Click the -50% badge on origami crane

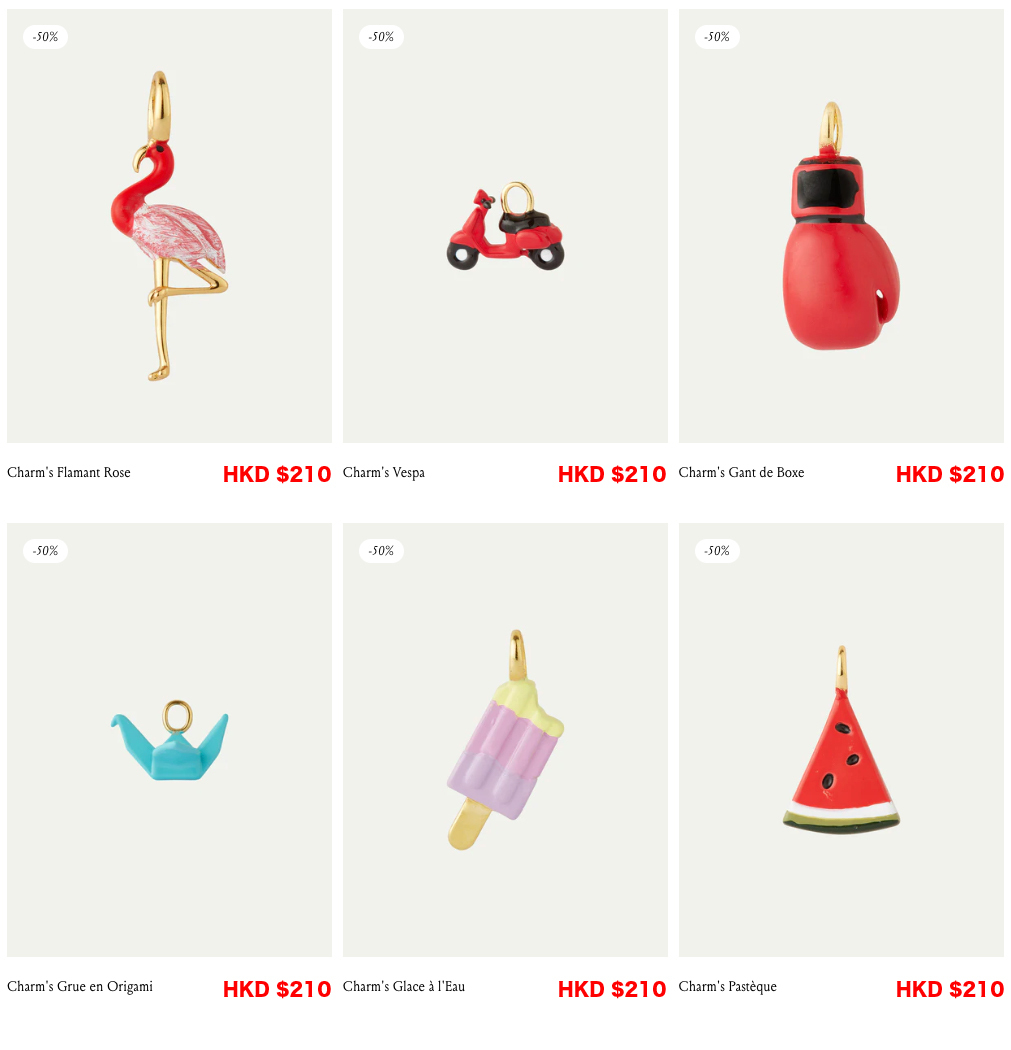pos(46,551)
